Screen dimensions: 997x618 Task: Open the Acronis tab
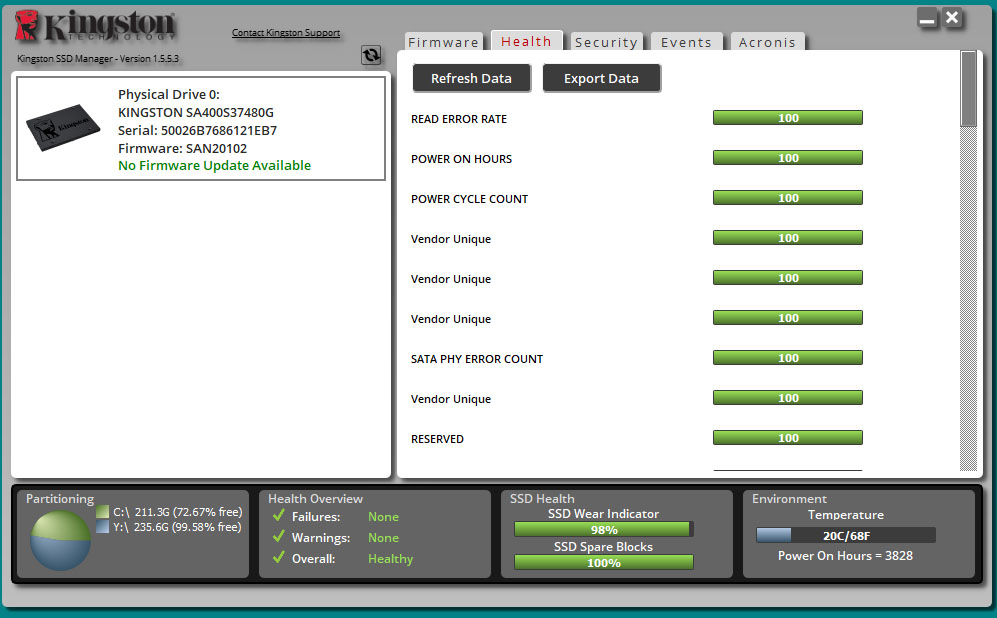pyautogui.click(x=767, y=42)
